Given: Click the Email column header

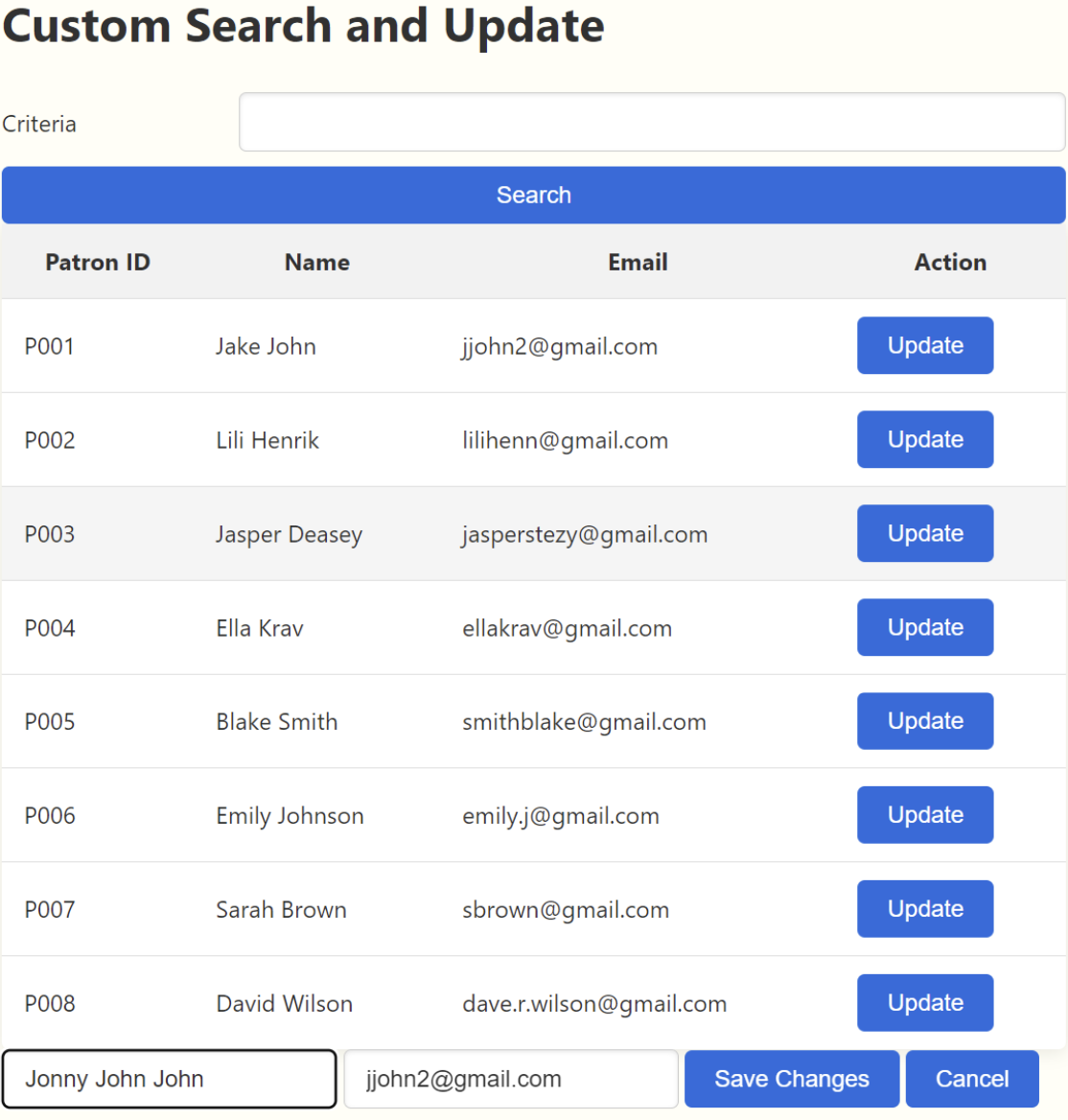Looking at the screenshot, I should (x=638, y=263).
